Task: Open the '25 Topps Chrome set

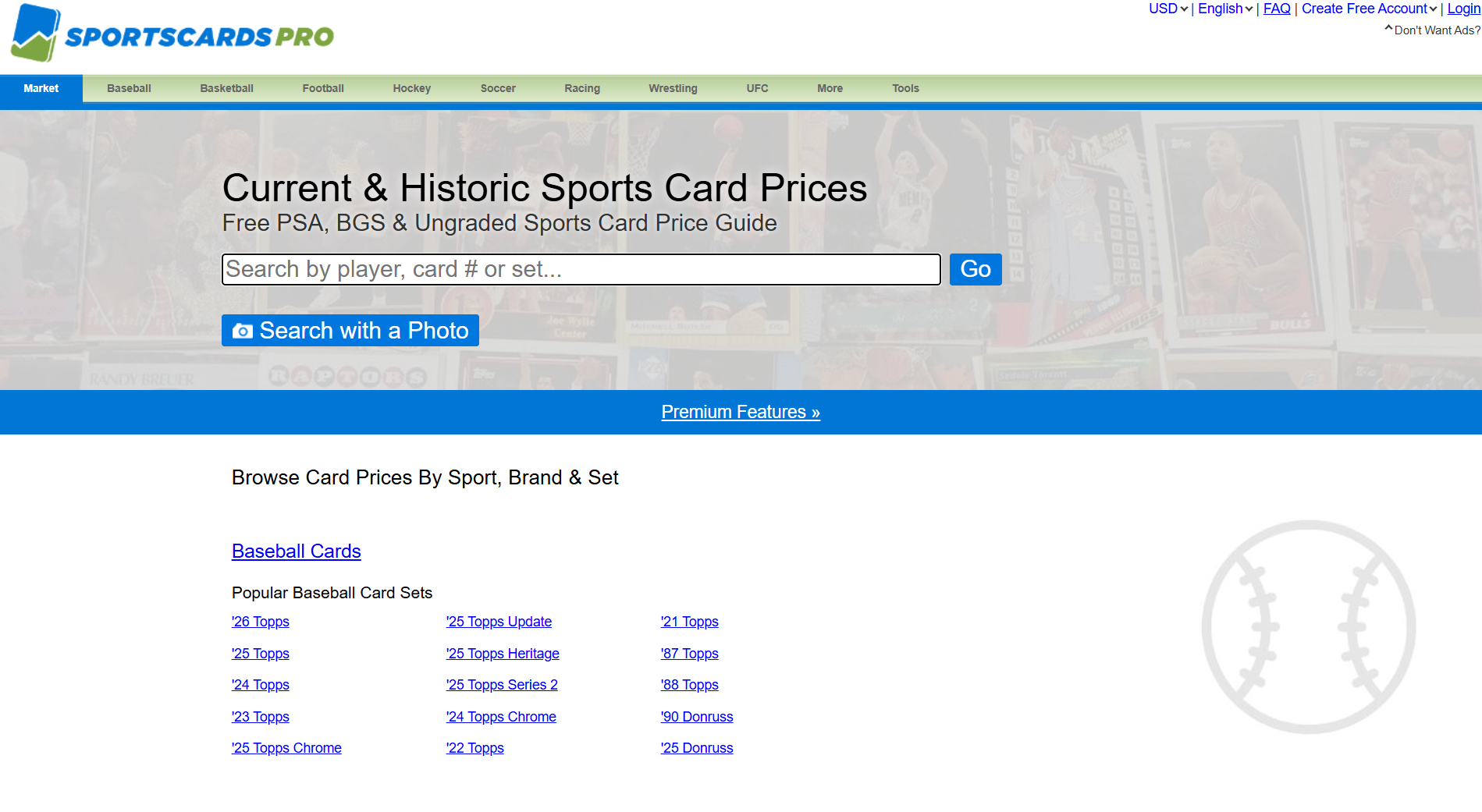Action: point(286,748)
